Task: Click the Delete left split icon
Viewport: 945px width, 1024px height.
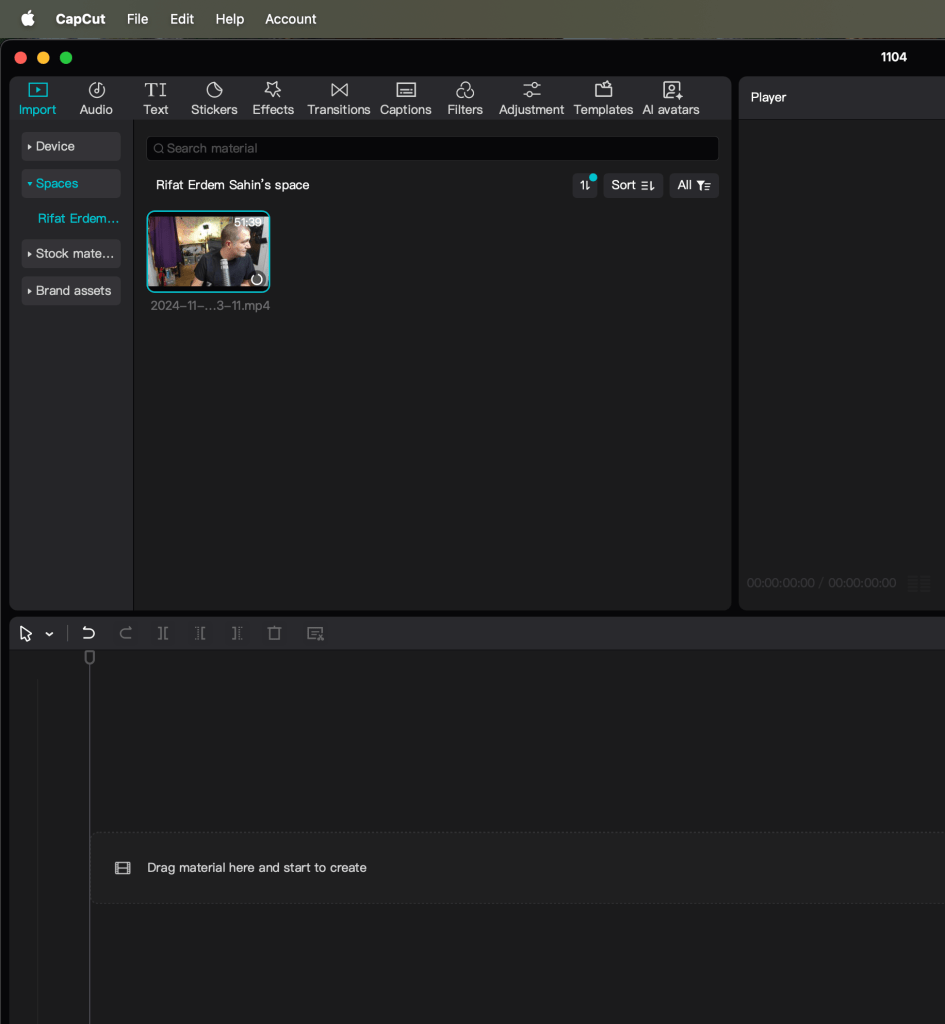Action: [x=200, y=633]
